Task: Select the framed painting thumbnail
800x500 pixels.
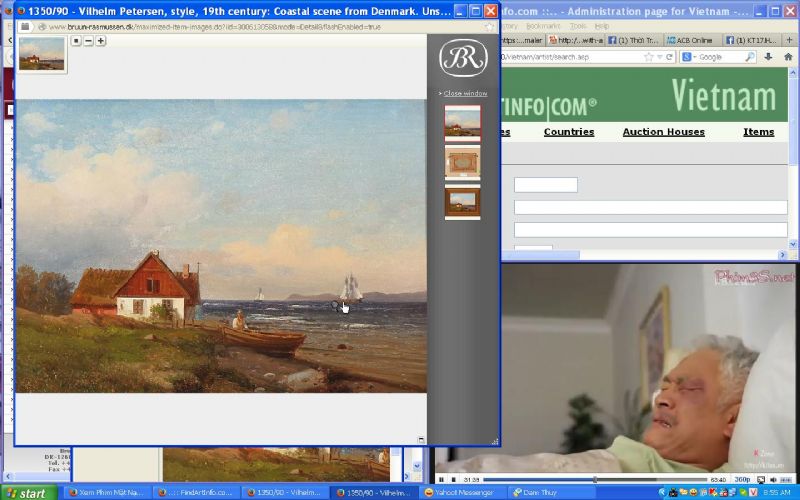Action: [x=462, y=162]
